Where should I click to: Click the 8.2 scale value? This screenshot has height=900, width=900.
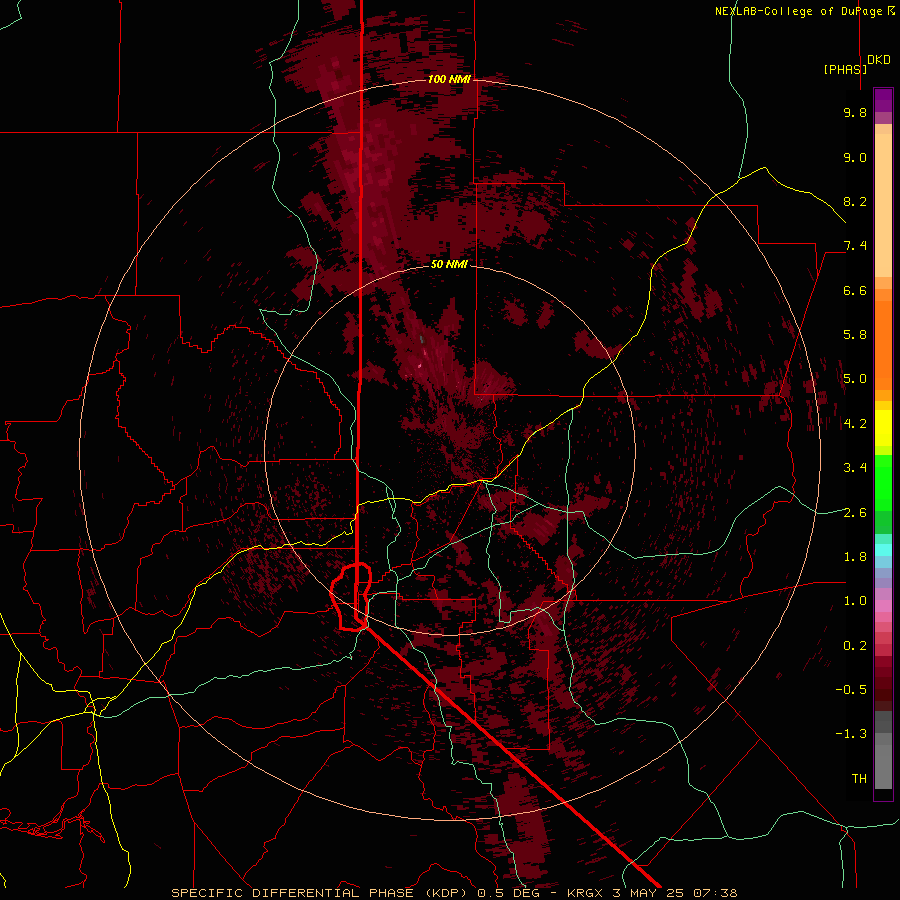855,201
